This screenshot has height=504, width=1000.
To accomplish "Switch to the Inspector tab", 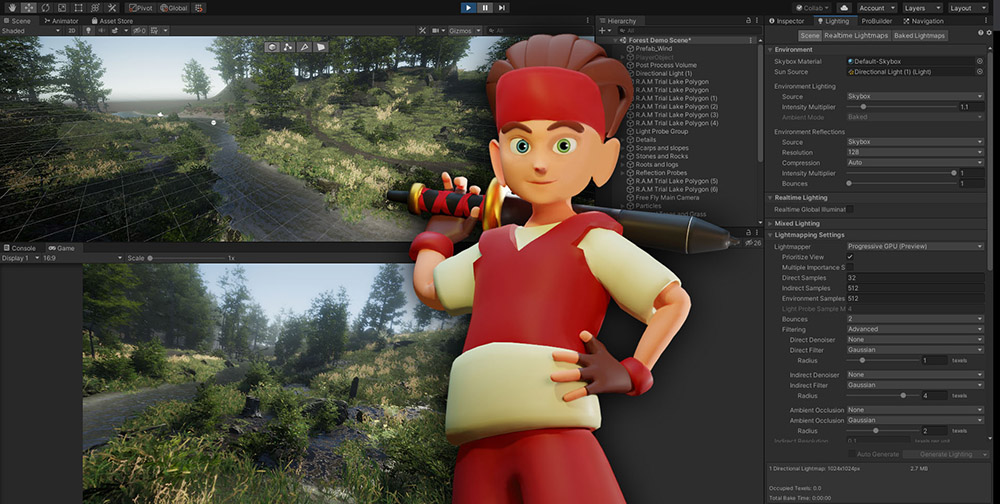I will click(786, 21).
